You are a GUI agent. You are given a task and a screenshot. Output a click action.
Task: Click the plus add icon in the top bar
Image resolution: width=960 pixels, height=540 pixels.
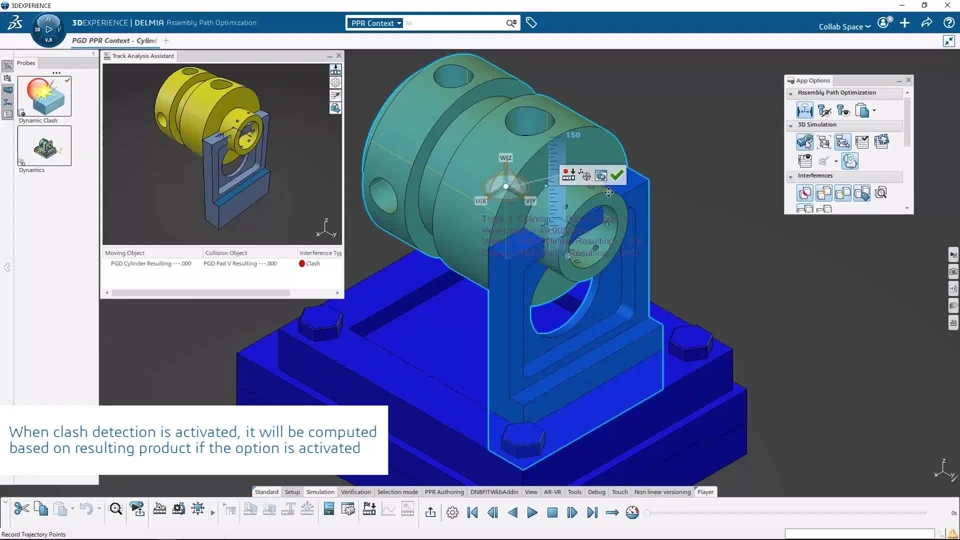tap(905, 23)
